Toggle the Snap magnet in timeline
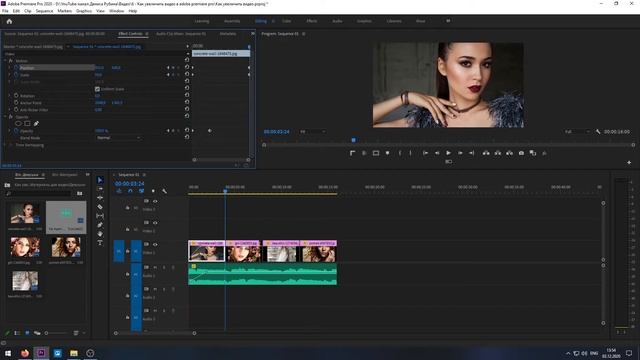This screenshot has height=360, width=640. tap(130, 191)
